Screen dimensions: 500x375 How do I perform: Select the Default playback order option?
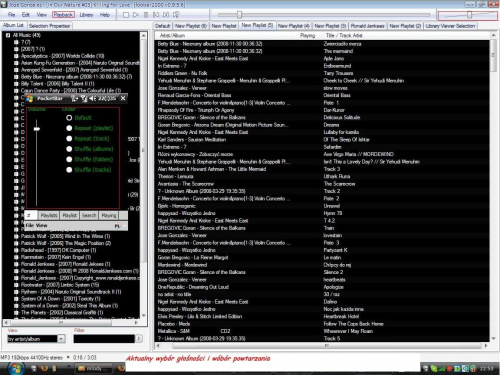pyautogui.click(x=69, y=118)
